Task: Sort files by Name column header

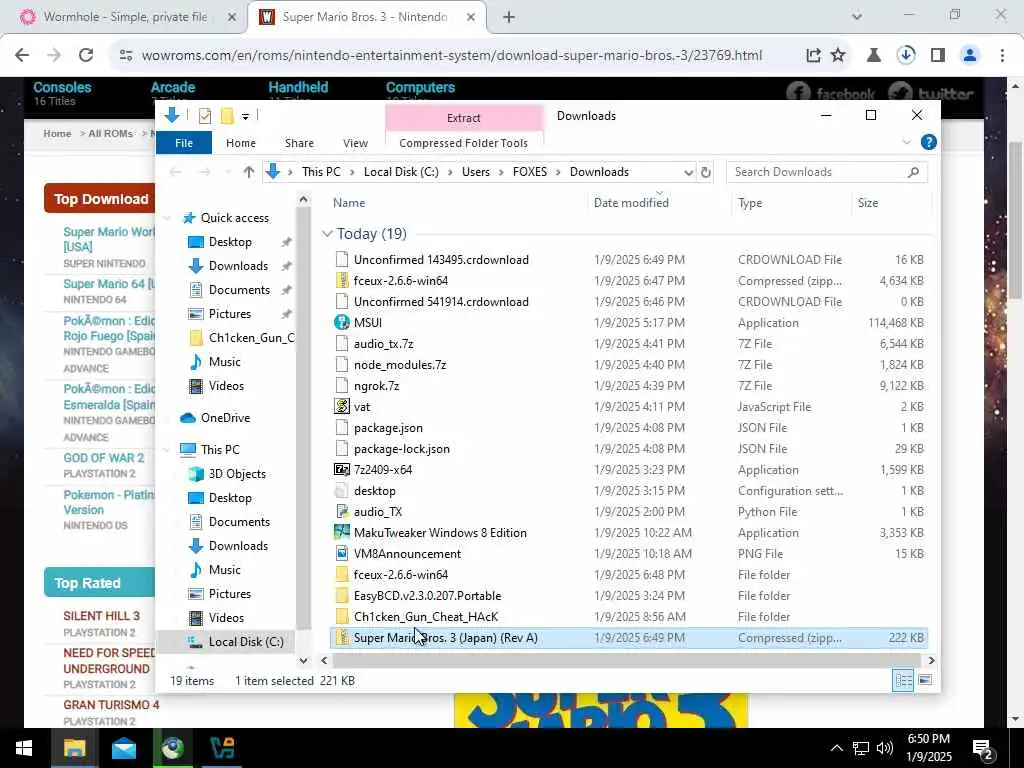Action: click(349, 203)
